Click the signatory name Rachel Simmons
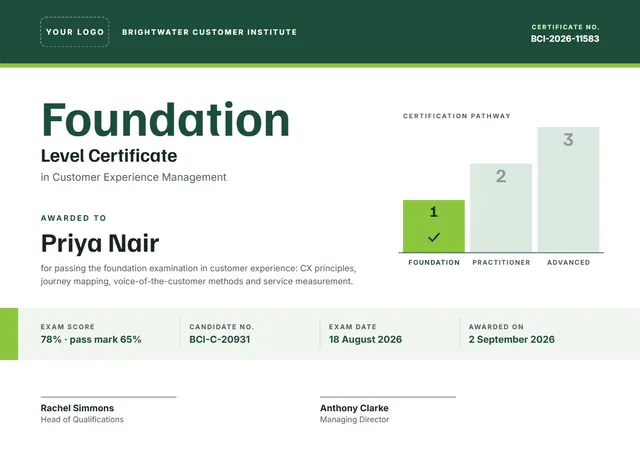Viewport: 640px width, 453px height. [x=77, y=408]
